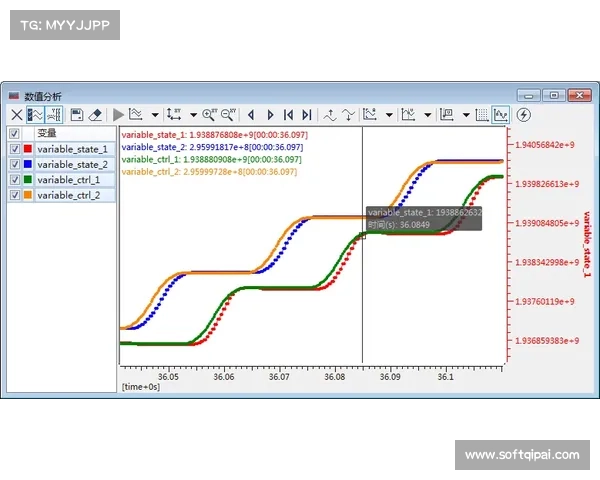Click the axis with box icon

tap(447, 114)
